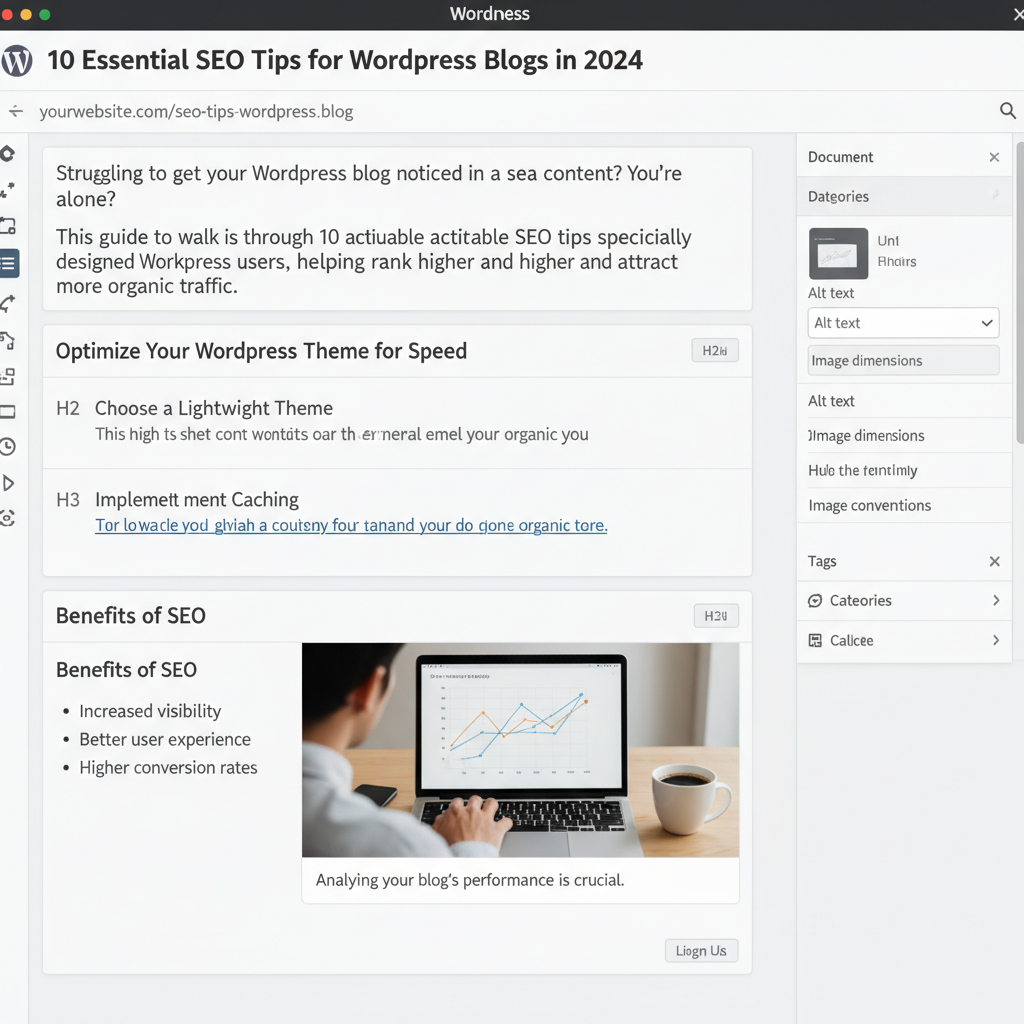Click the Liogn Us button
1024x1024 pixels.
(x=700, y=951)
